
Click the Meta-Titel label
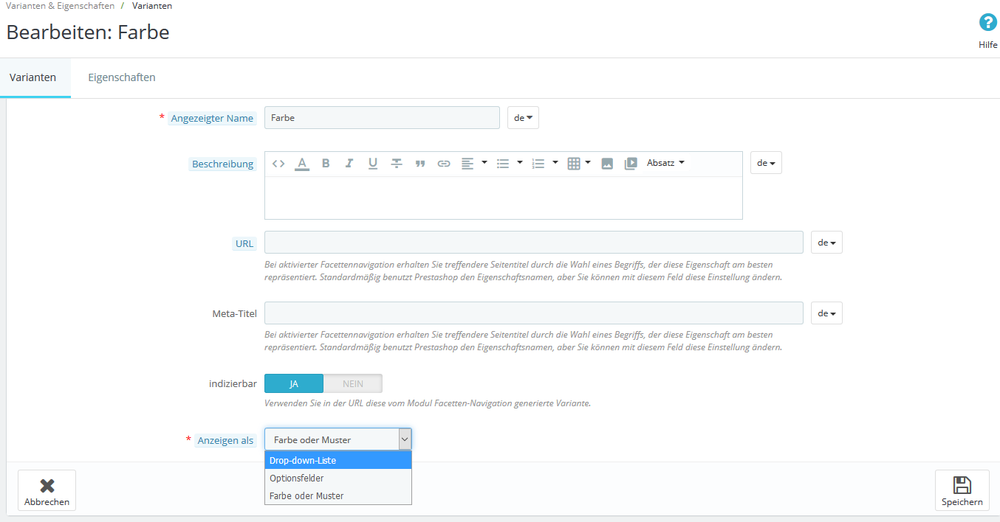tap(234, 314)
